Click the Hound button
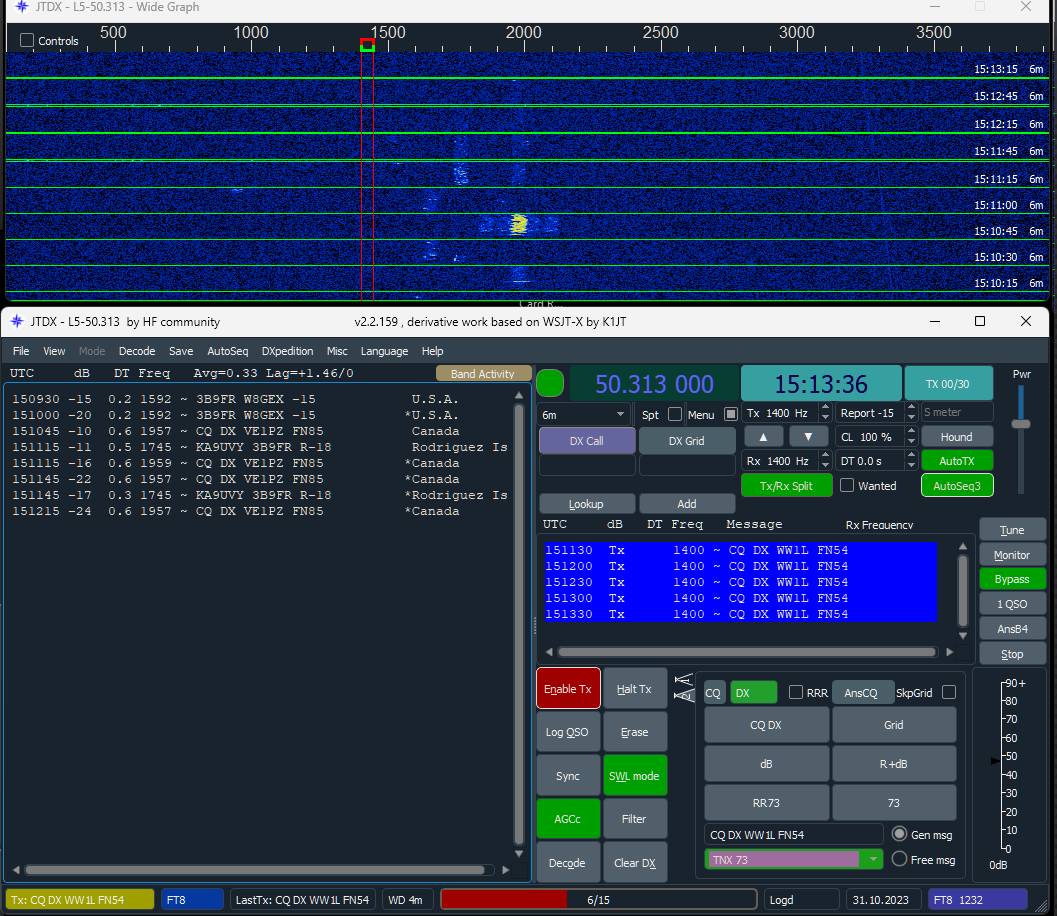 pos(957,437)
